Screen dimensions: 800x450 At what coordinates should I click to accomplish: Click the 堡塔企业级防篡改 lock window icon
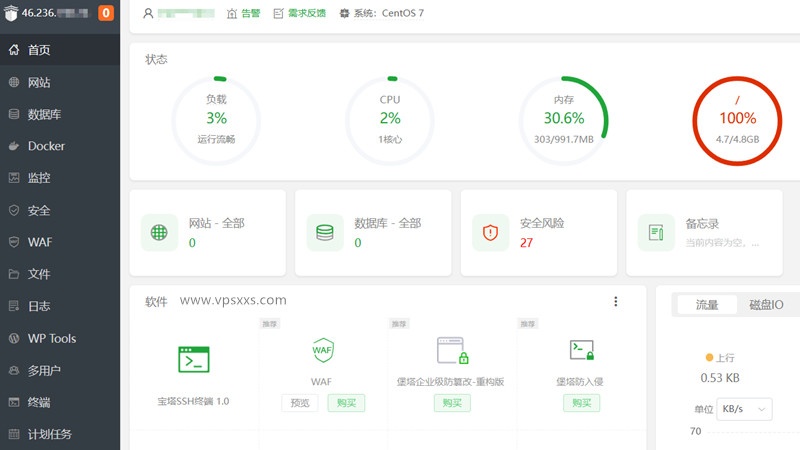(453, 350)
